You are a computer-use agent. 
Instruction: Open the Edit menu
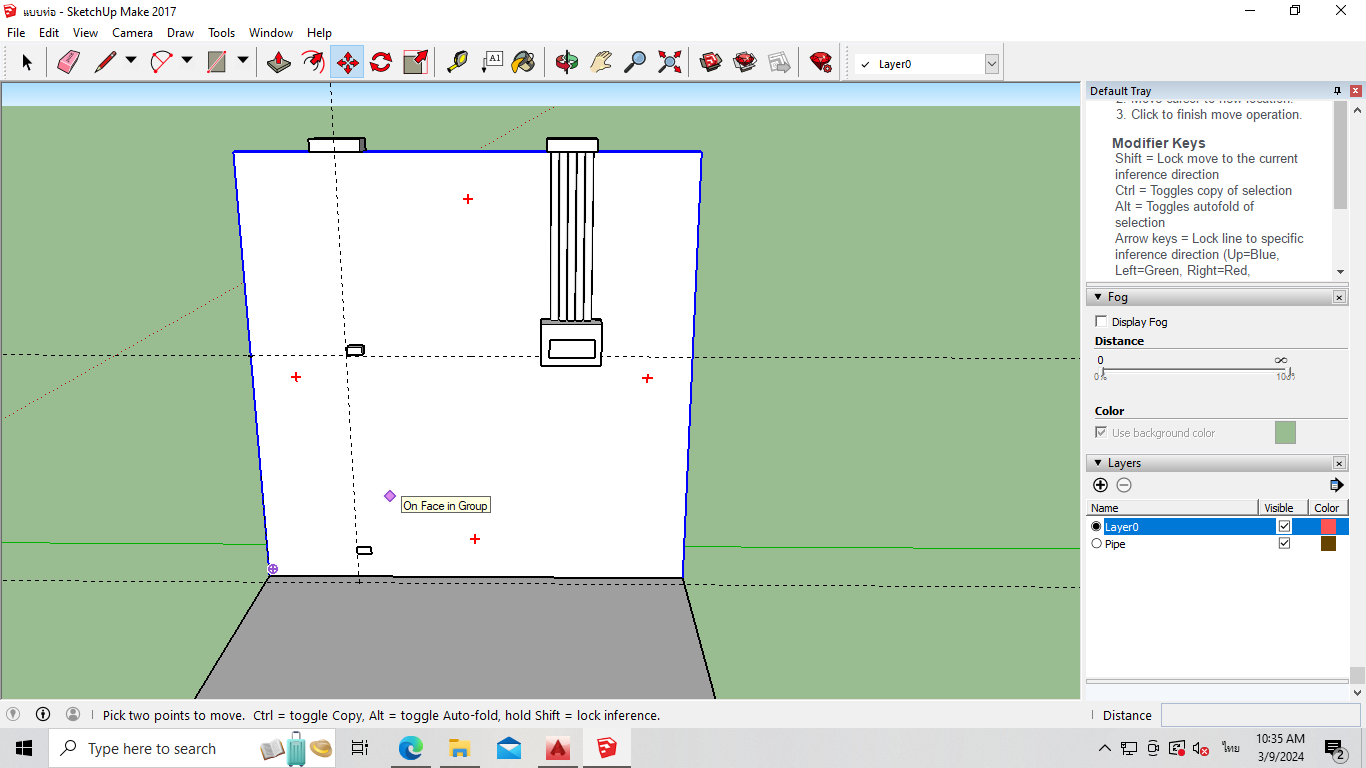click(49, 32)
